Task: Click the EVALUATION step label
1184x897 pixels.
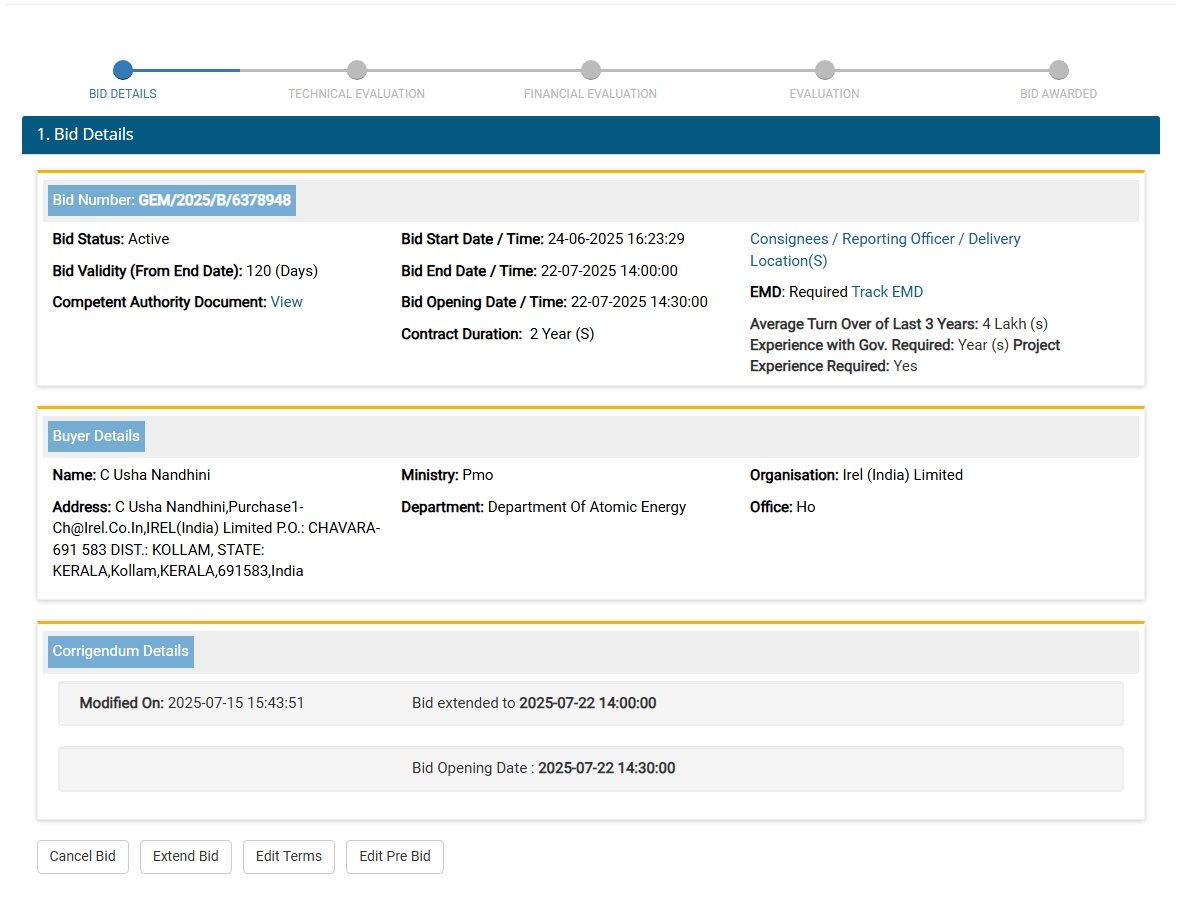Action: click(x=825, y=94)
